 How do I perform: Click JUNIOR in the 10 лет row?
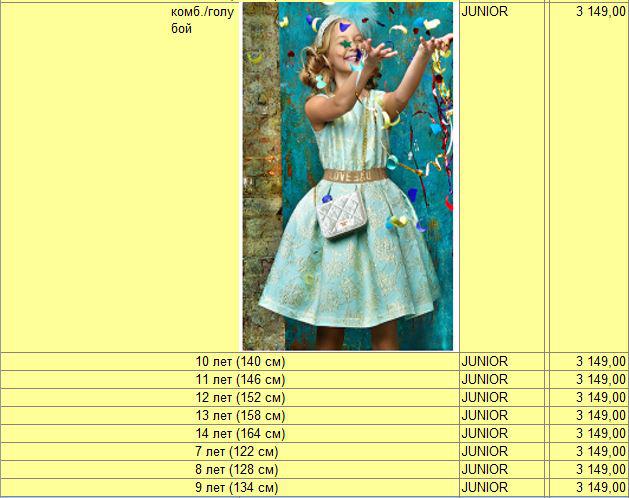[x=484, y=362]
